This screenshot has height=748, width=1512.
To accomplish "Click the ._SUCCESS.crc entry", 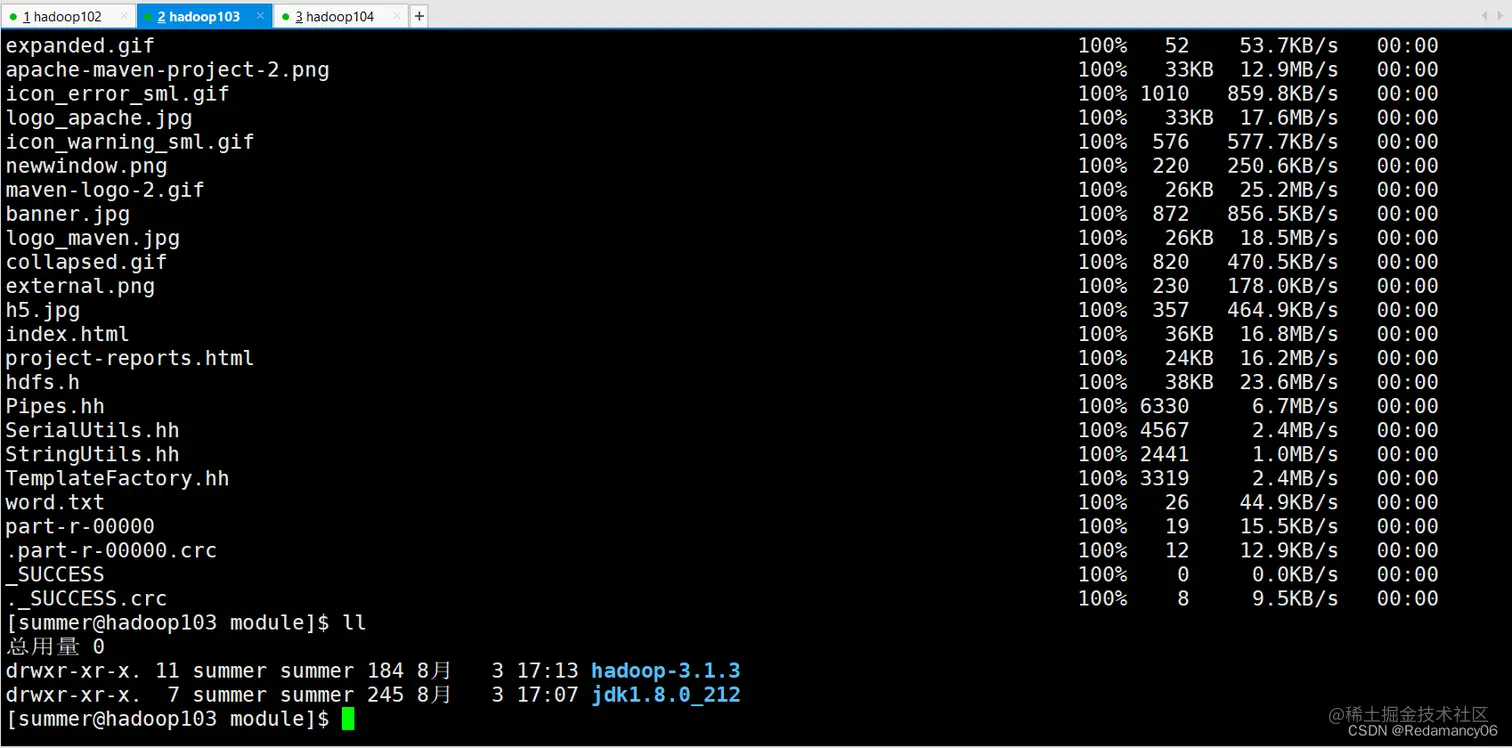I will [x=86, y=597].
